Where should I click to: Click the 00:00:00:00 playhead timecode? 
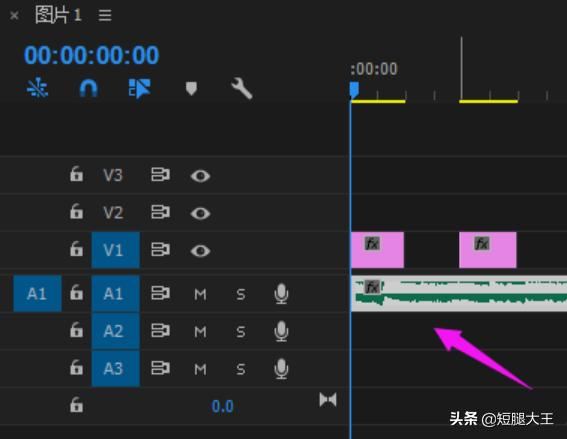(91, 55)
